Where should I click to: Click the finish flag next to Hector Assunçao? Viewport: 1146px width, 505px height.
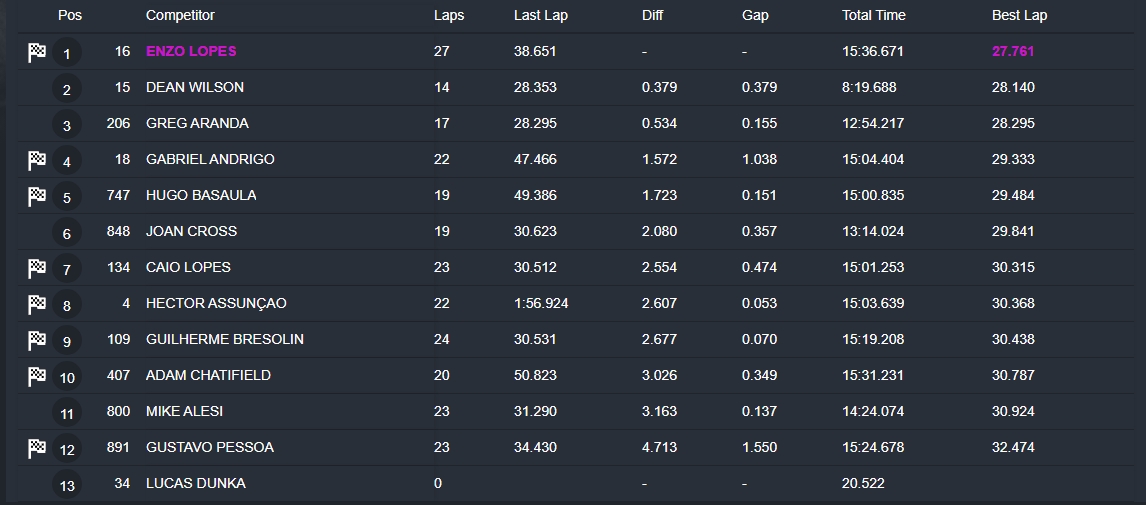tap(37, 304)
